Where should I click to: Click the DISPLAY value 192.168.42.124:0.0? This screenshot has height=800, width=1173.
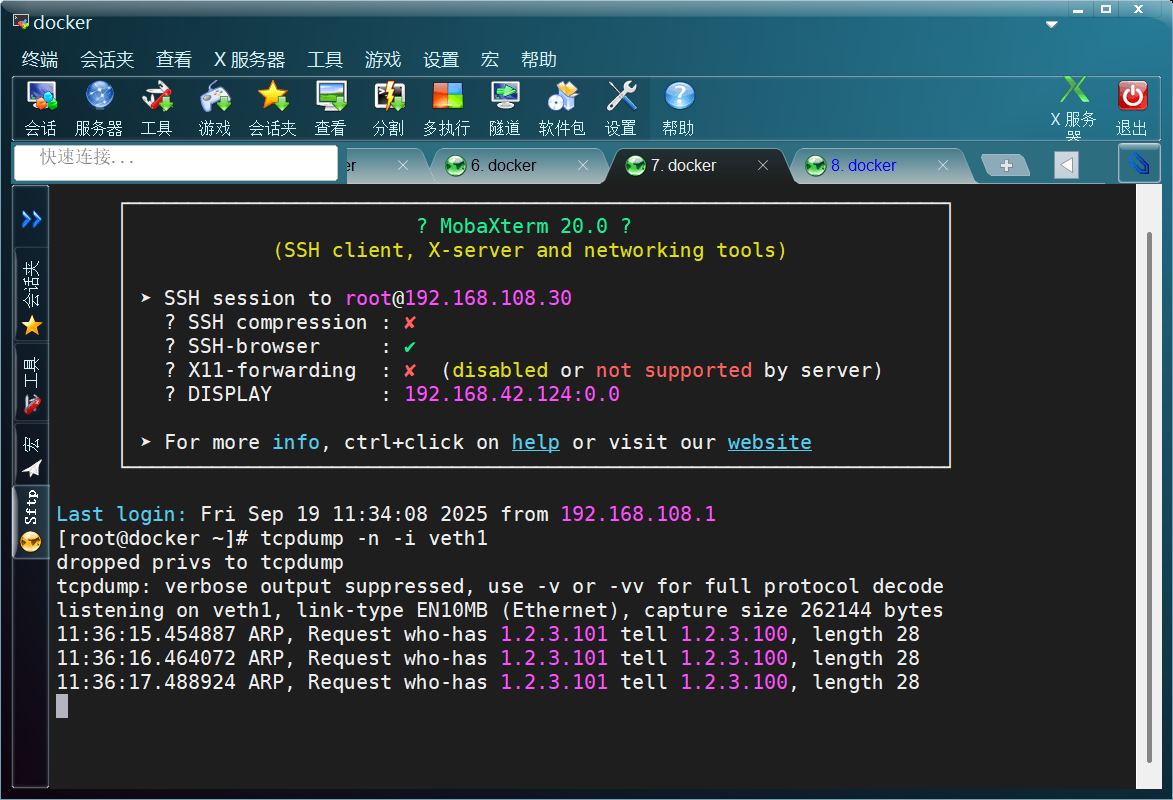tap(512, 394)
